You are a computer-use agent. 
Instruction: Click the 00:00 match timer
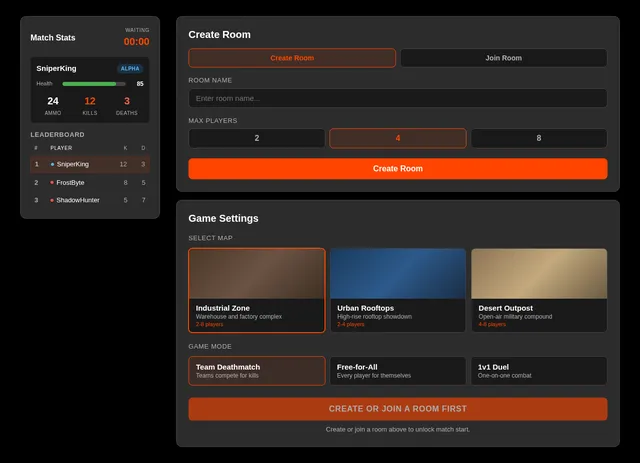pos(136,42)
